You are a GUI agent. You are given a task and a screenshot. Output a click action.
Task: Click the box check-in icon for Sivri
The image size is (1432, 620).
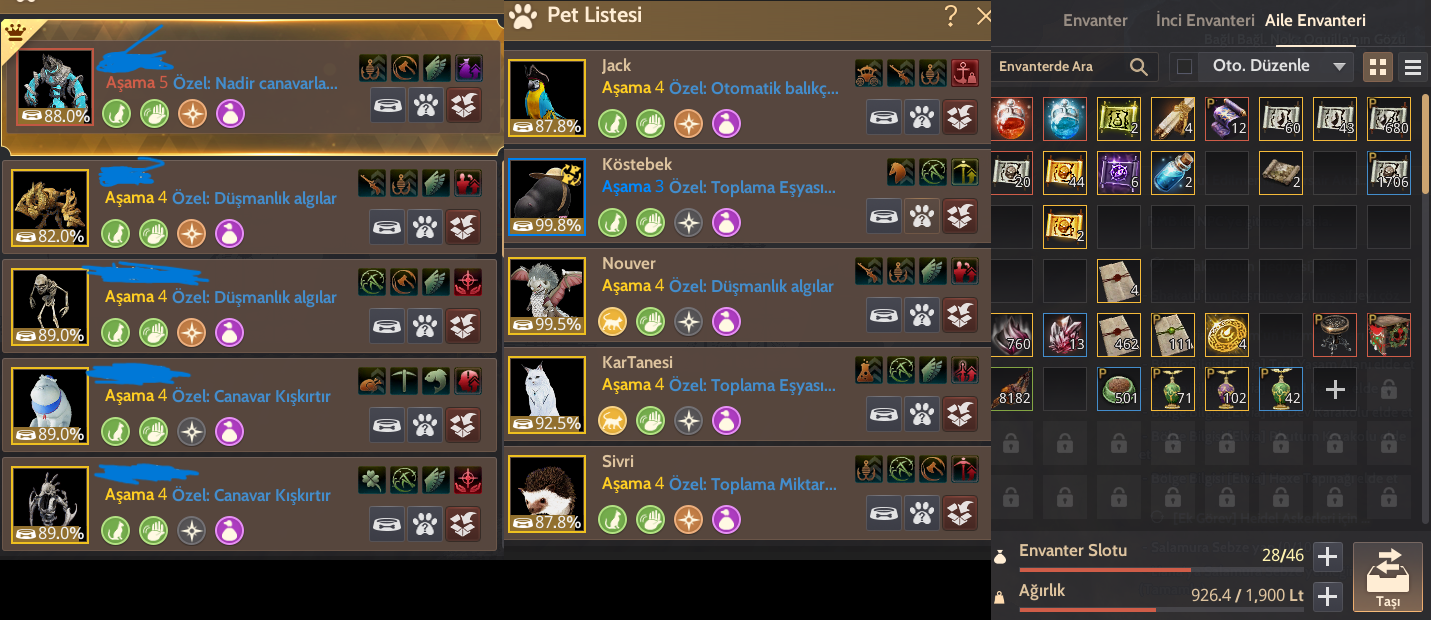point(960,513)
